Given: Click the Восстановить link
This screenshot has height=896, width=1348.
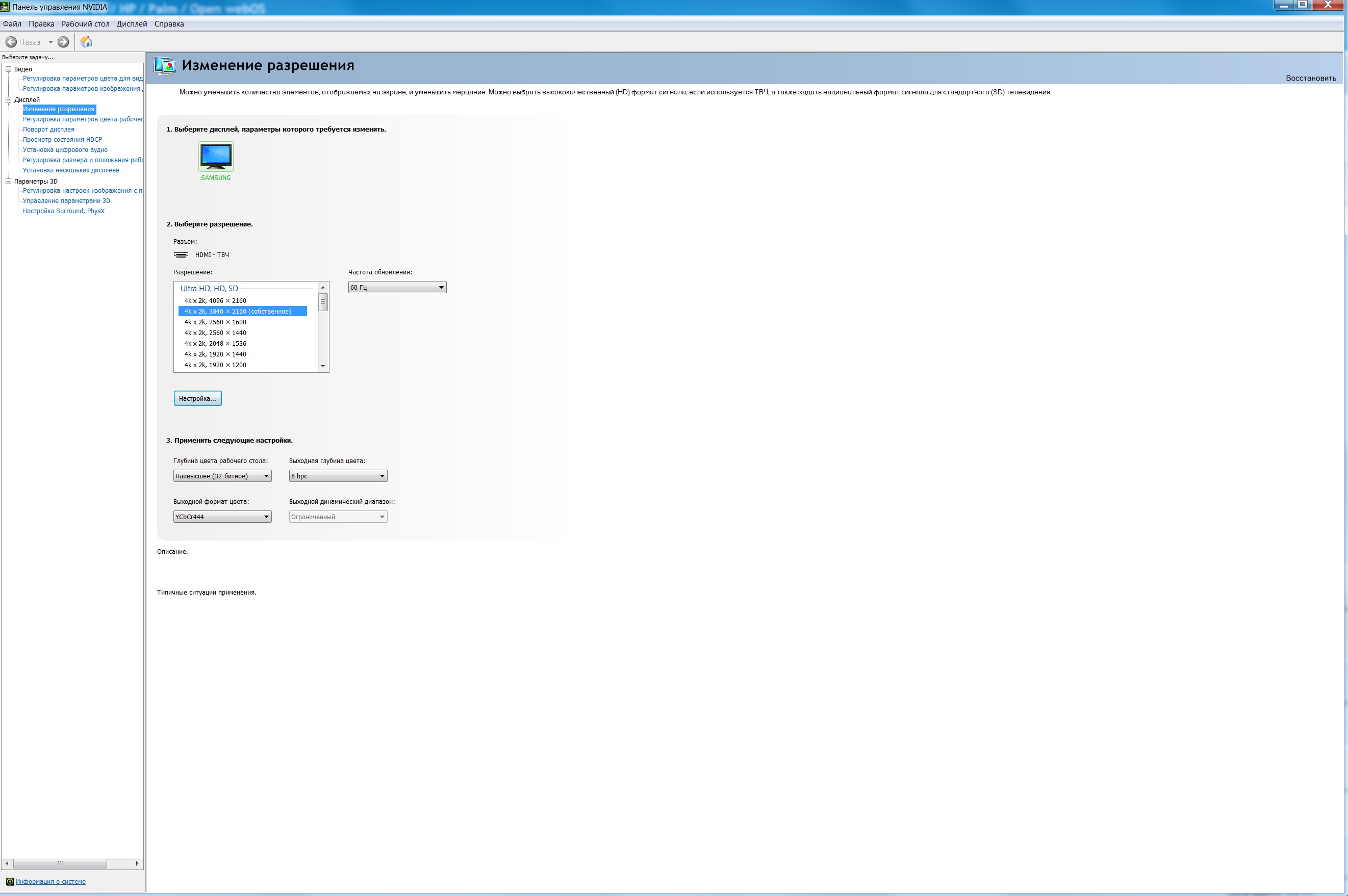Looking at the screenshot, I should tap(1310, 79).
